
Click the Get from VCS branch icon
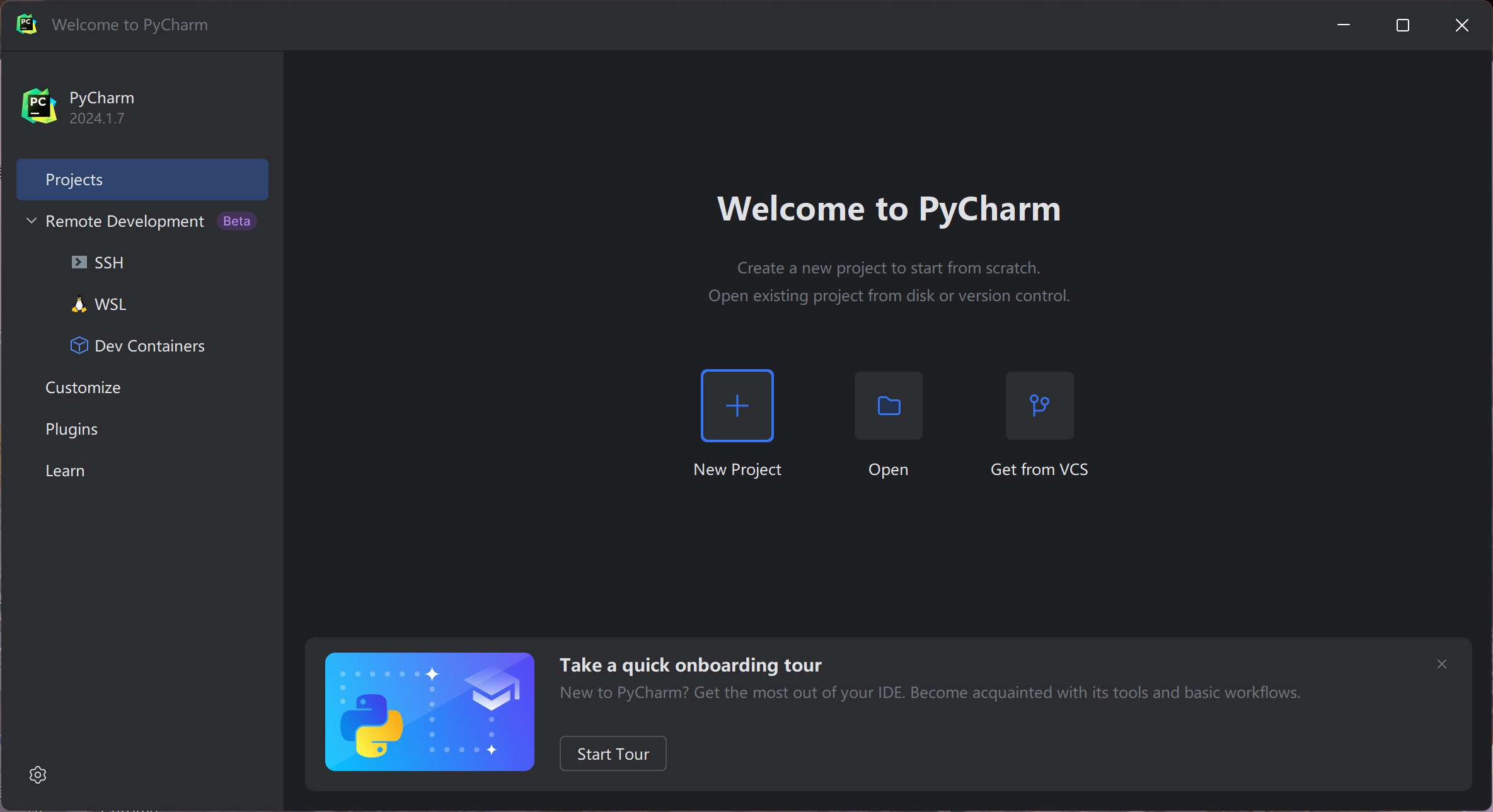point(1039,406)
